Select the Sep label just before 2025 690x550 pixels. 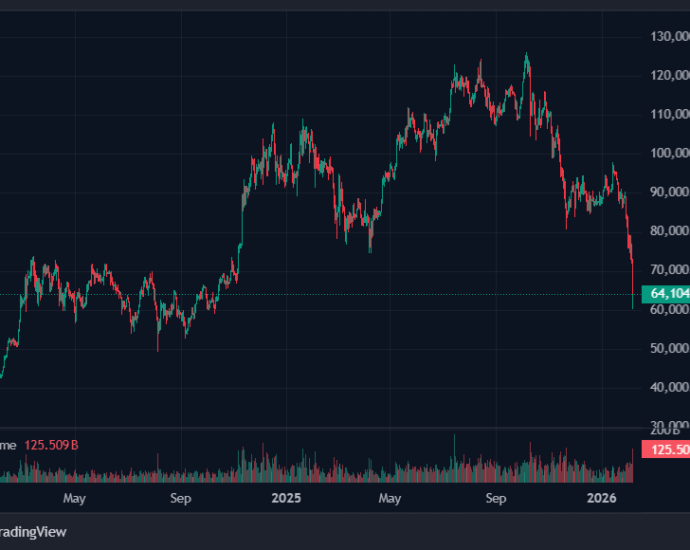pyautogui.click(x=181, y=497)
